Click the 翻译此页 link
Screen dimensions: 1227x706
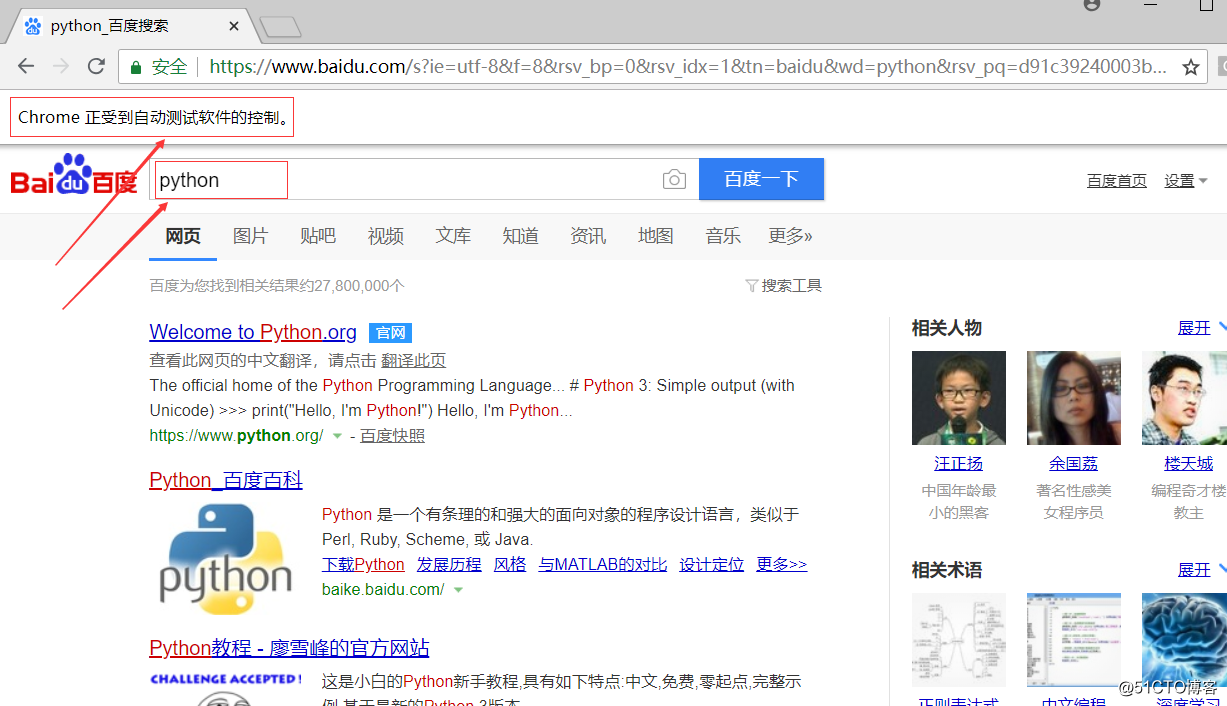click(413, 361)
